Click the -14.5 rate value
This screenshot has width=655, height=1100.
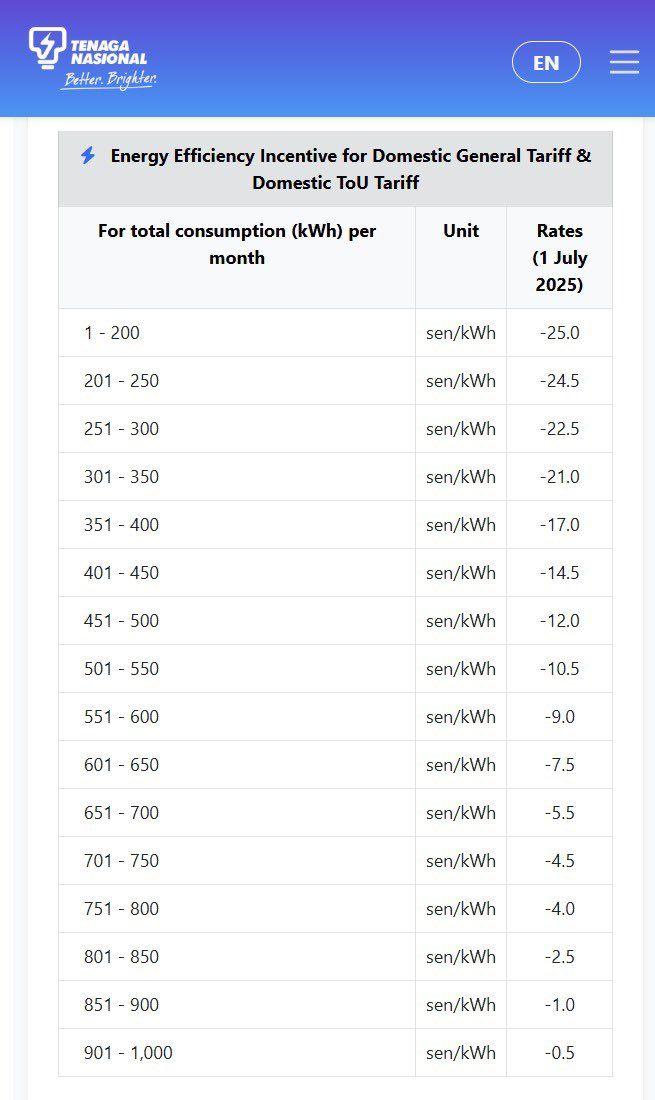[559, 573]
